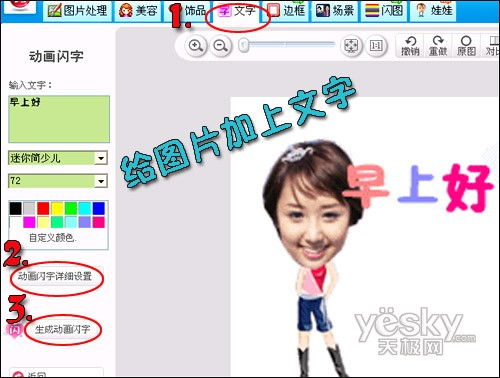Pick the light cyan color swatch

pyautogui.click(x=71, y=222)
